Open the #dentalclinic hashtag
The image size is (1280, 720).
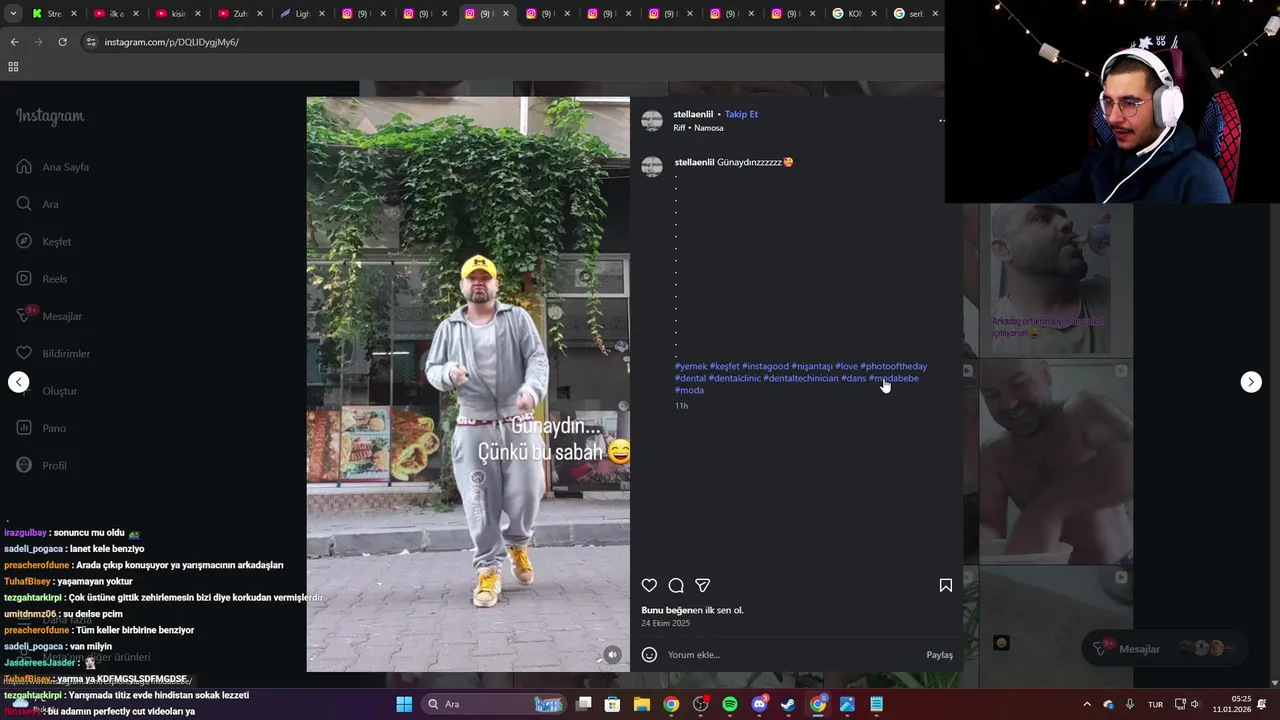coord(735,378)
